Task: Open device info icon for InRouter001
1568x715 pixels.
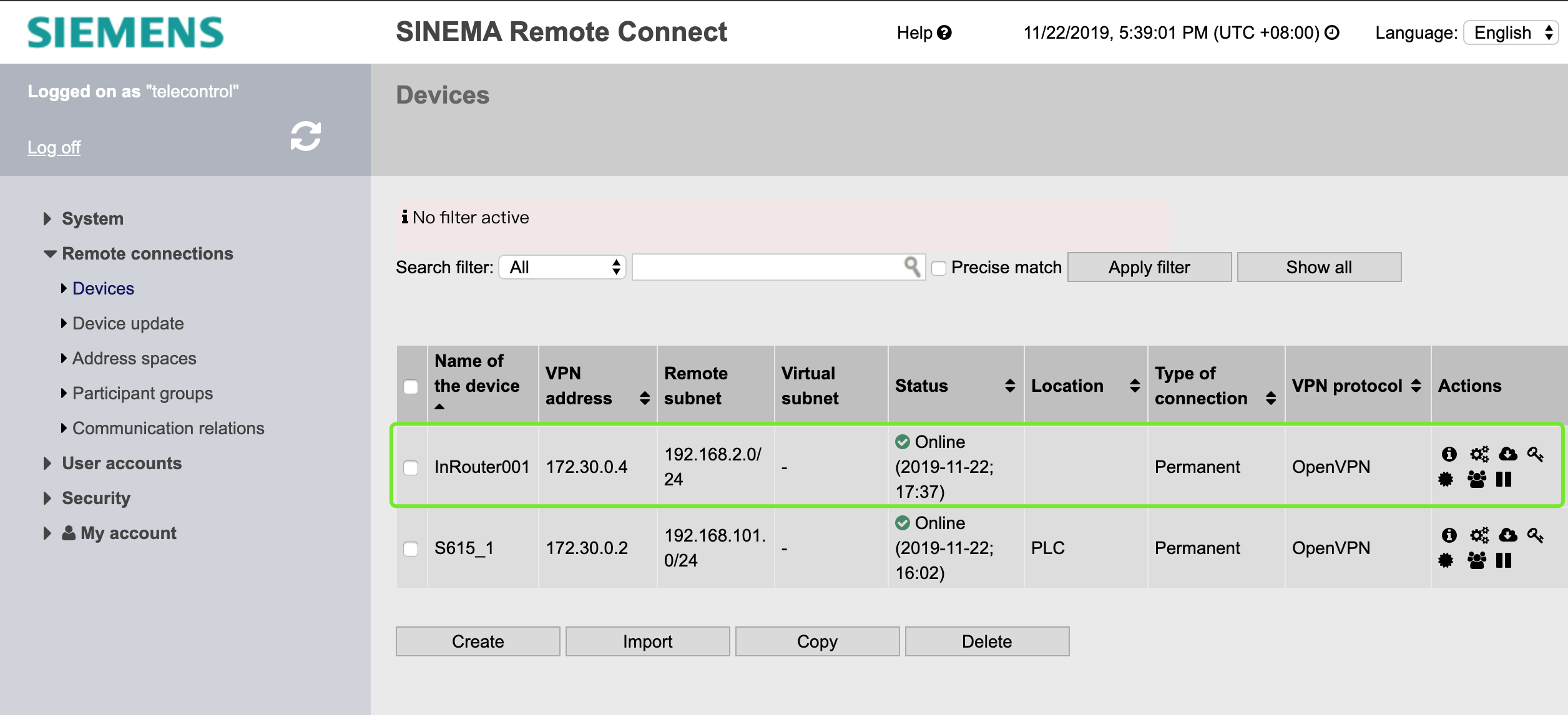Action: tap(1449, 454)
